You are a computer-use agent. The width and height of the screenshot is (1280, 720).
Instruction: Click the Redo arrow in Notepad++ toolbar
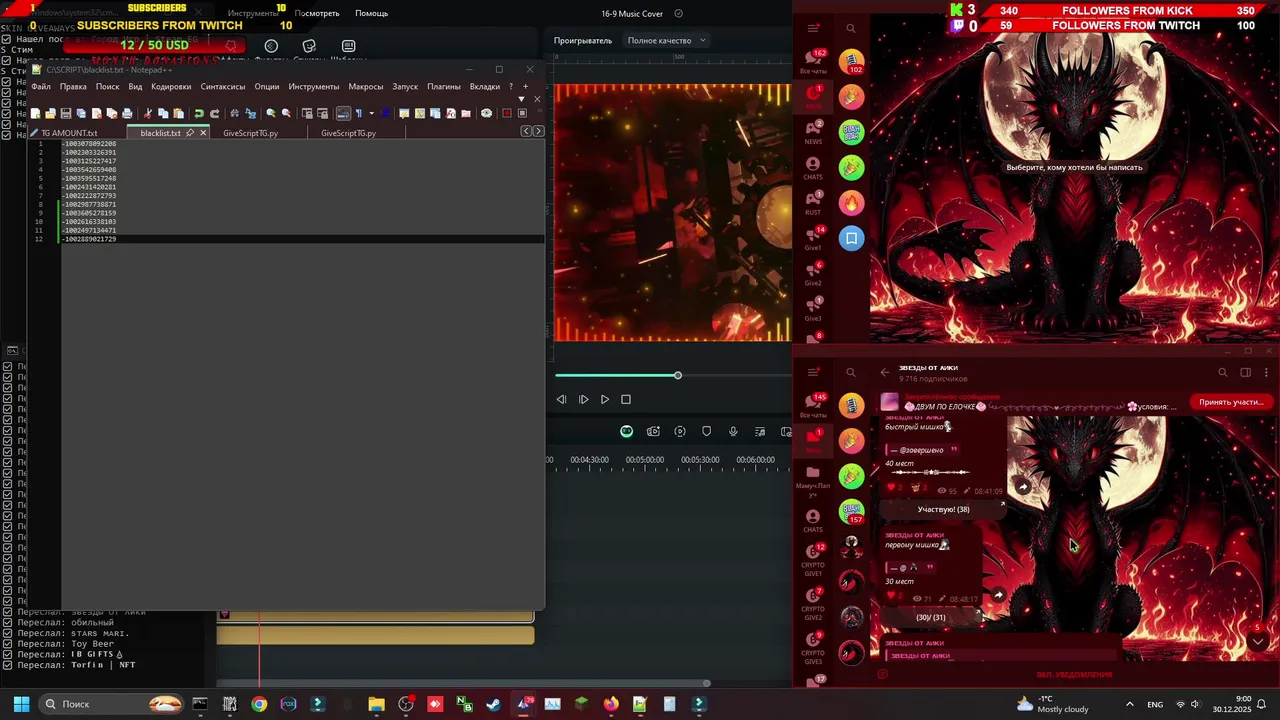214,113
